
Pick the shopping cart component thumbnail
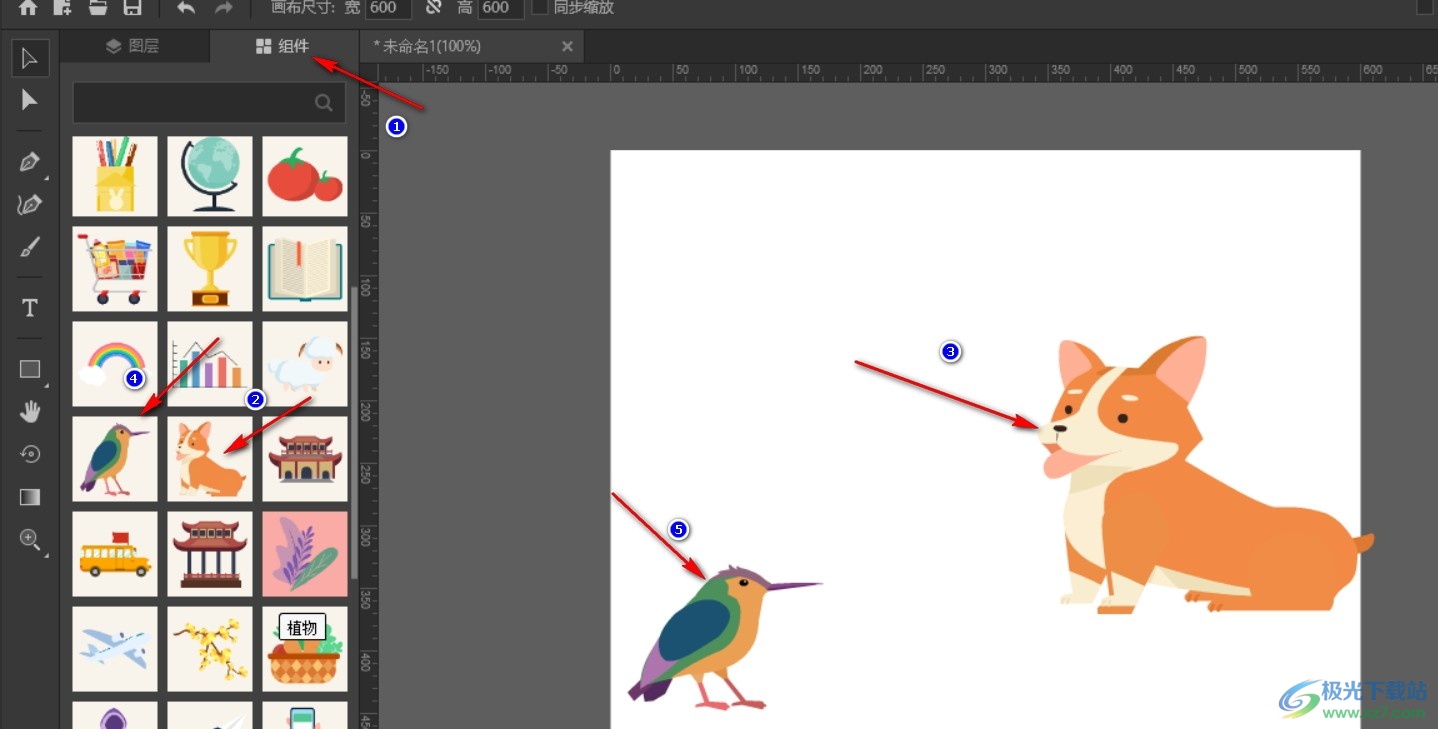[x=115, y=268]
